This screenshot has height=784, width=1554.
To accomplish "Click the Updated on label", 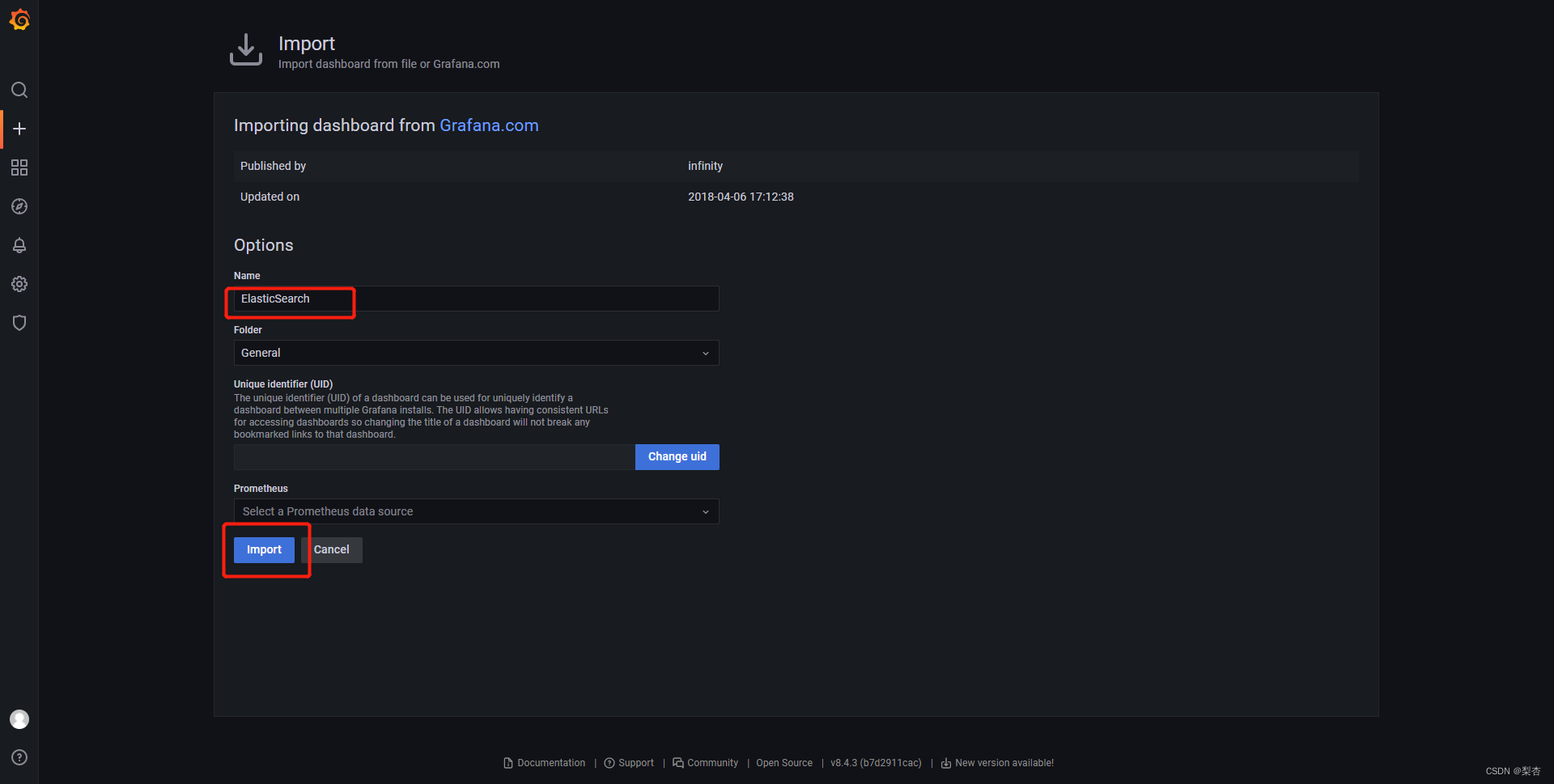I will point(270,197).
